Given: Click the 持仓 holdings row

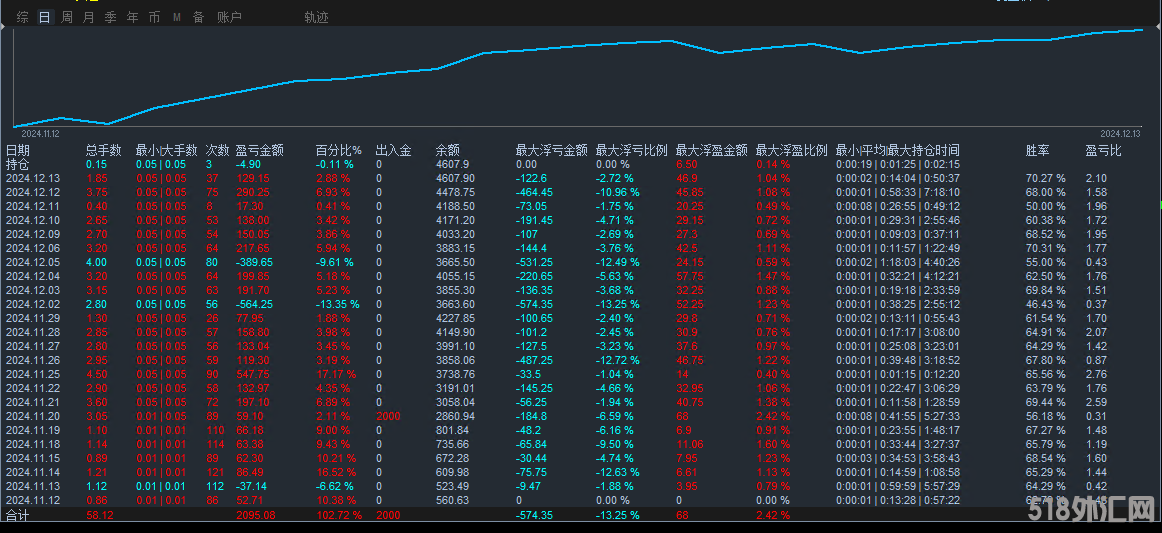Looking at the screenshot, I should tap(18, 164).
